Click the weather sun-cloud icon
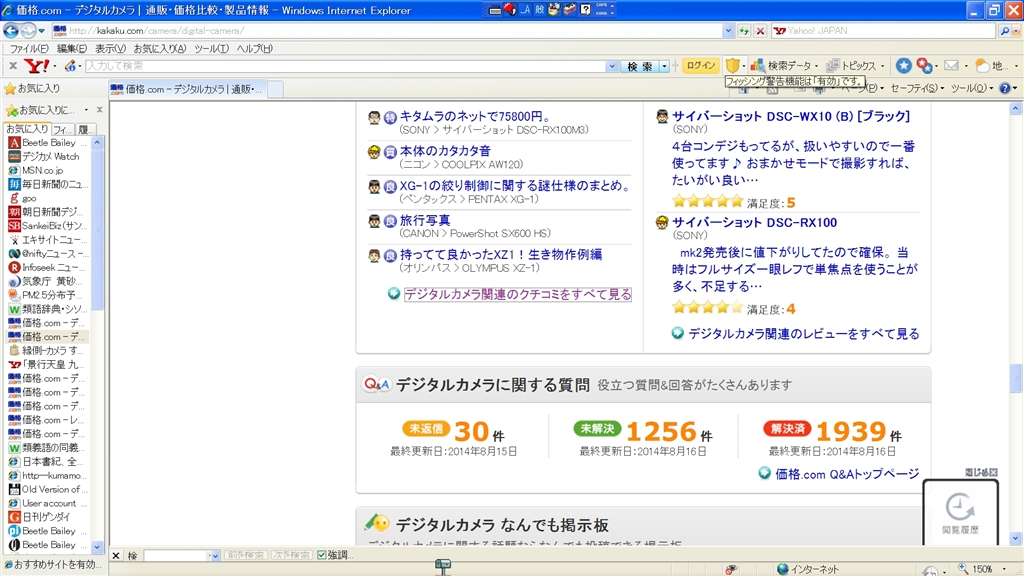This screenshot has width=1024, height=576. 982,65
